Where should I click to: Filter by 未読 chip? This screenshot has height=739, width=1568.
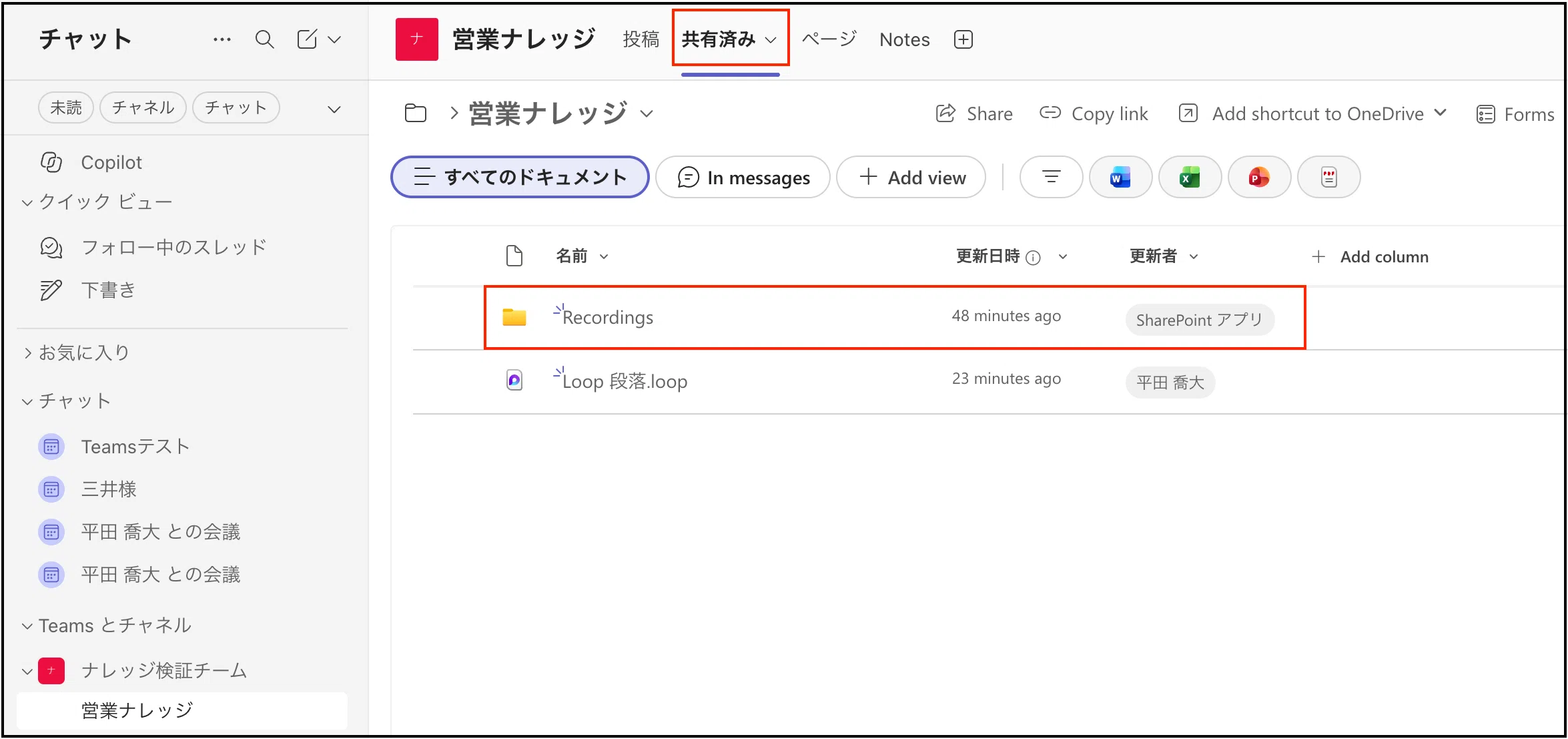coord(66,107)
